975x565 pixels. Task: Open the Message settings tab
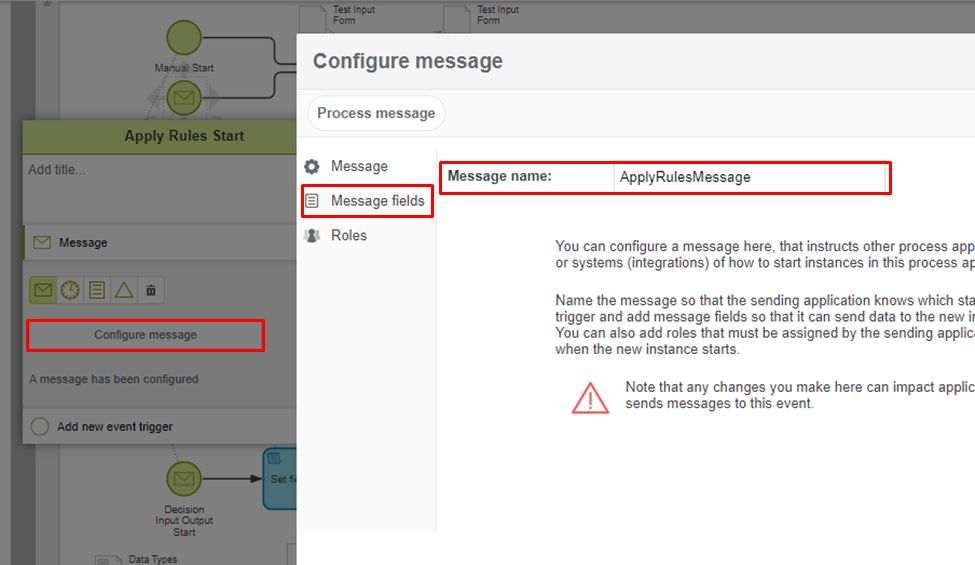coord(359,166)
